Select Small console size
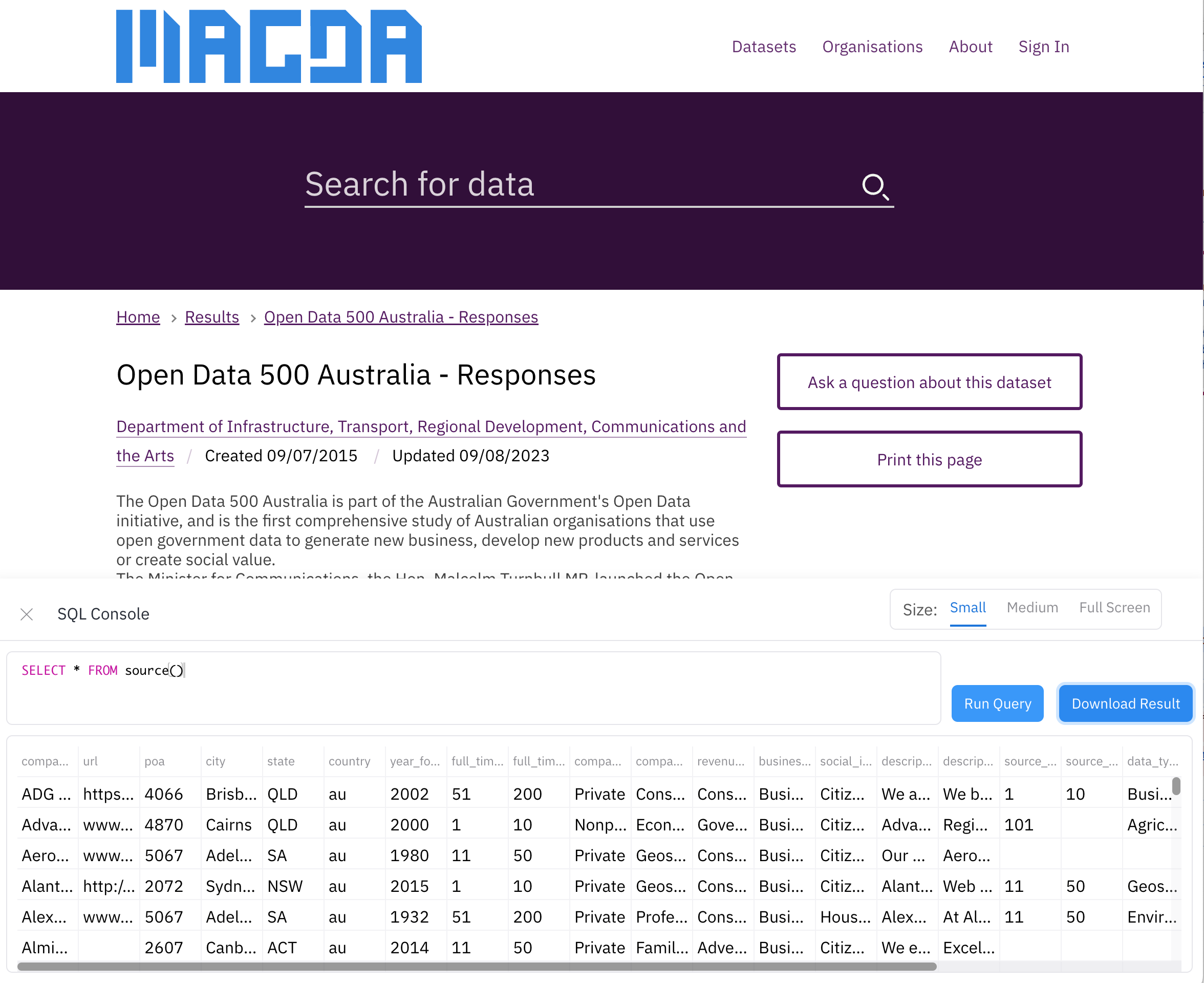 [x=967, y=608]
